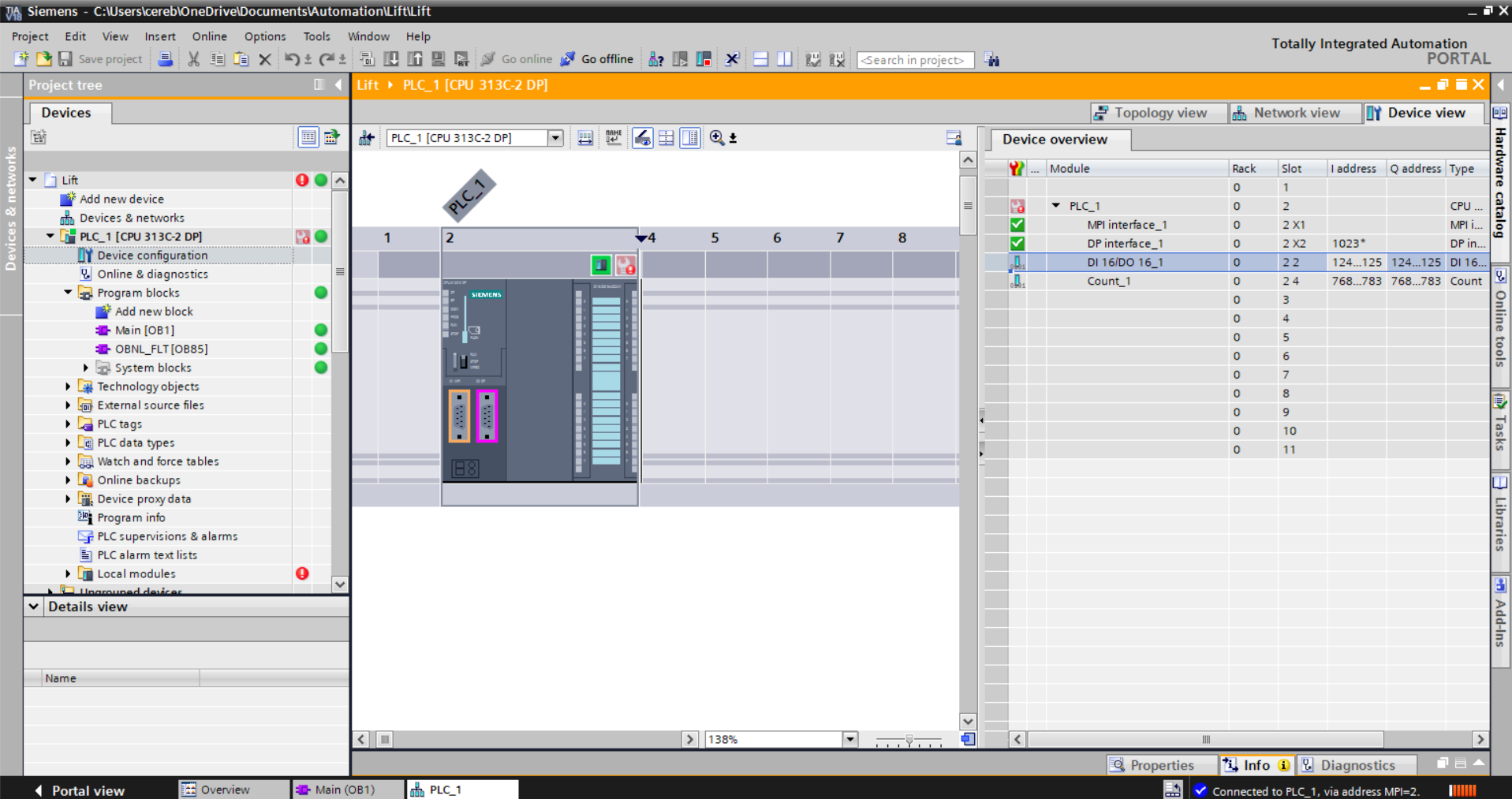The image size is (1512, 799).
Task: Open the 138% zoom level dropdown
Action: pyautogui.click(x=850, y=739)
